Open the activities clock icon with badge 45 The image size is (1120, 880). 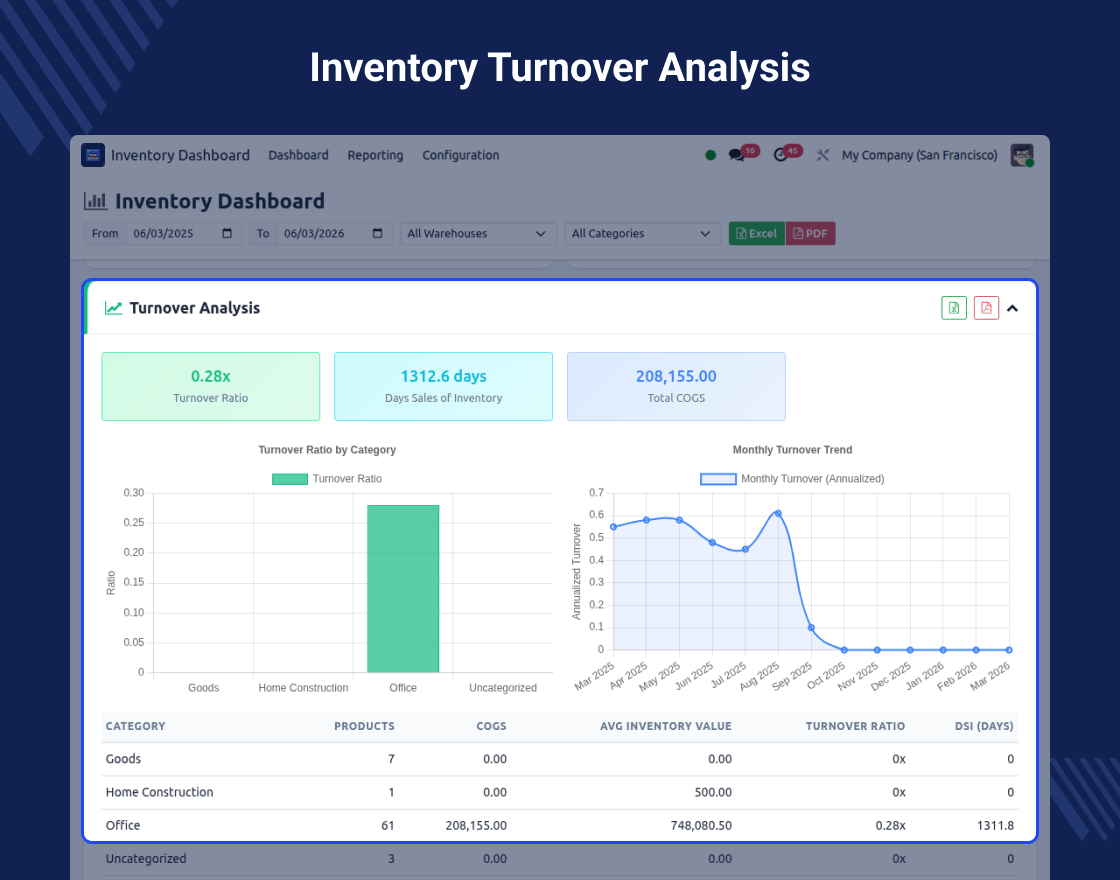(781, 155)
